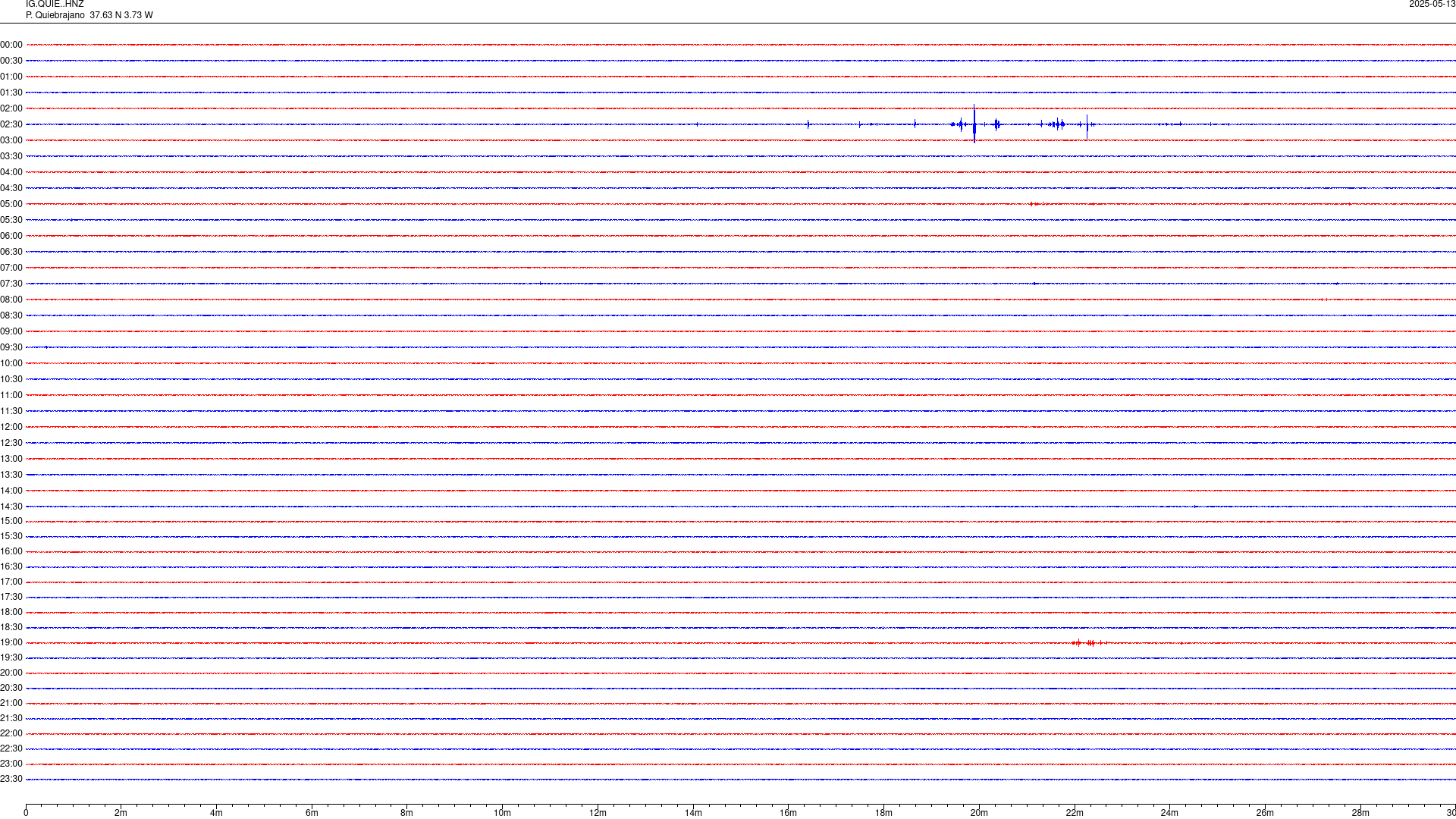Click the 16m tick label on axis
This screenshot has height=819, width=1456.
click(x=789, y=813)
